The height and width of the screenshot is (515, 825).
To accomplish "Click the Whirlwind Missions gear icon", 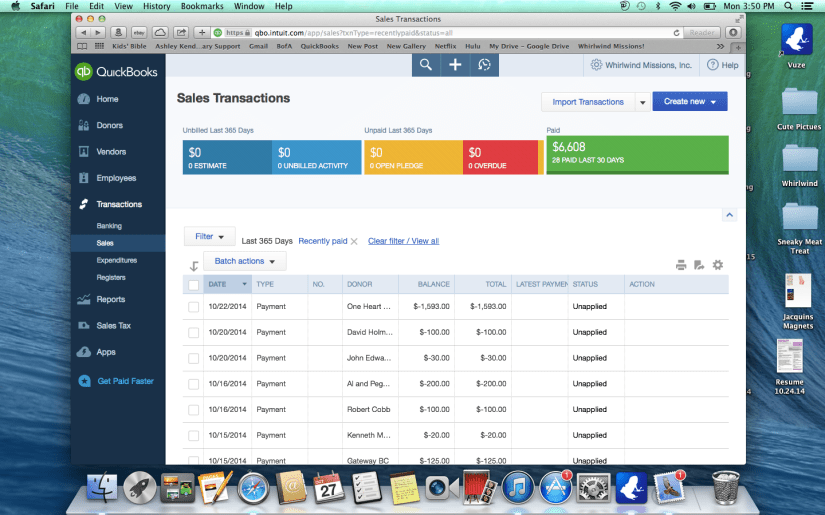I will point(596,65).
